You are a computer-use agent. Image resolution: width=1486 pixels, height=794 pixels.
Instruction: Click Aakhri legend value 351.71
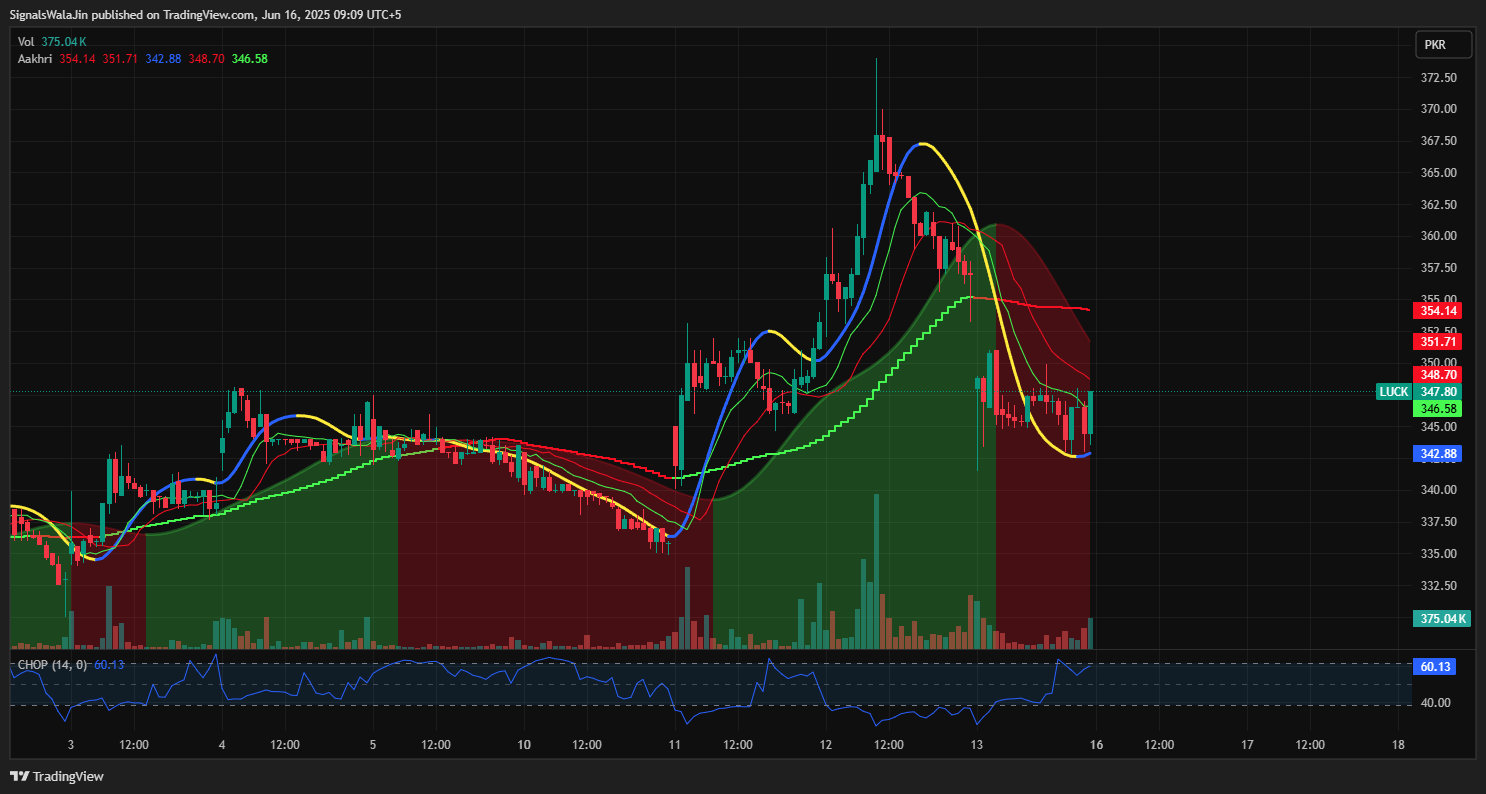click(x=120, y=59)
